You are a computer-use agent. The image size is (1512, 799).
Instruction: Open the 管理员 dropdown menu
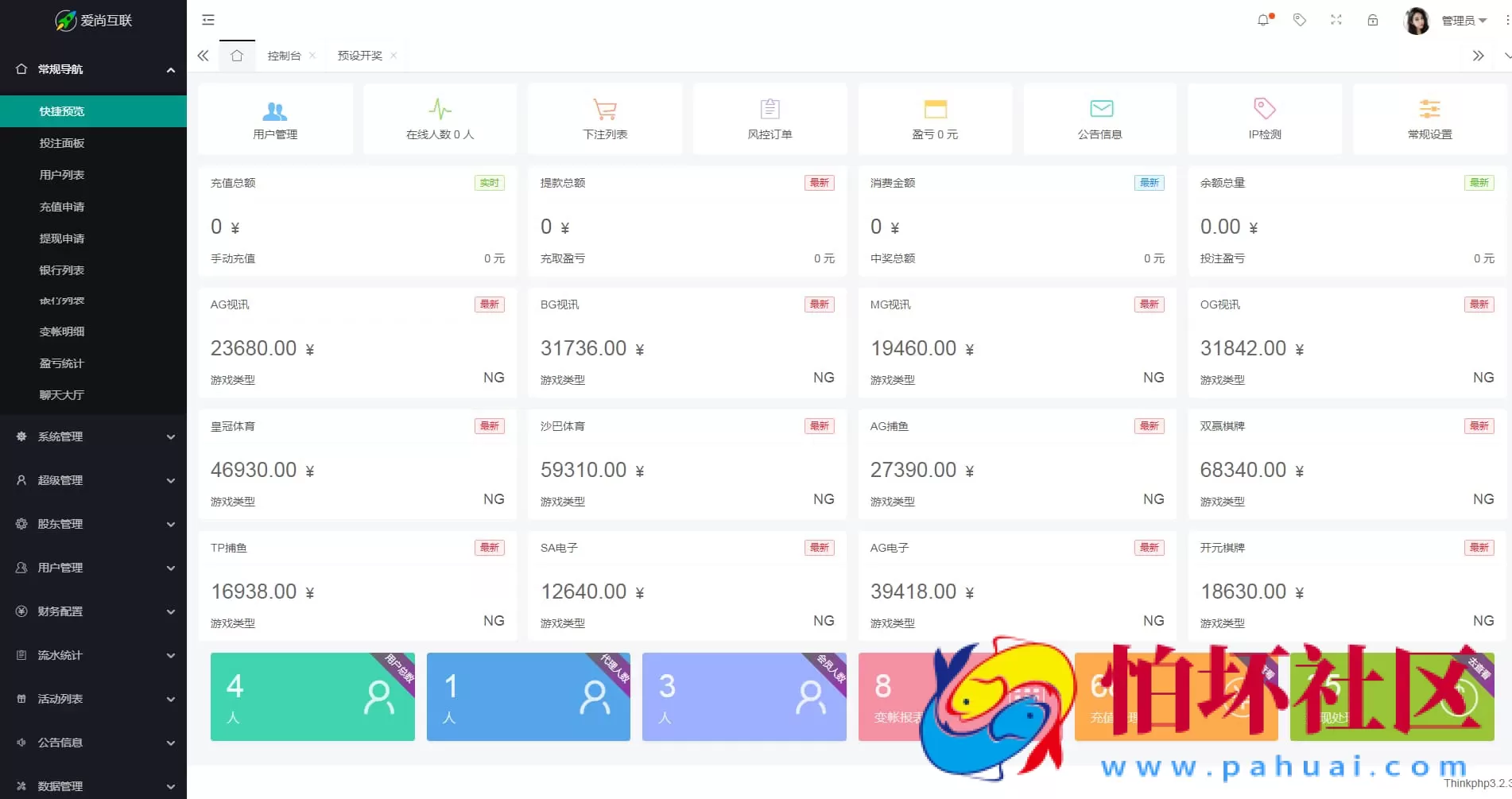(1463, 20)
